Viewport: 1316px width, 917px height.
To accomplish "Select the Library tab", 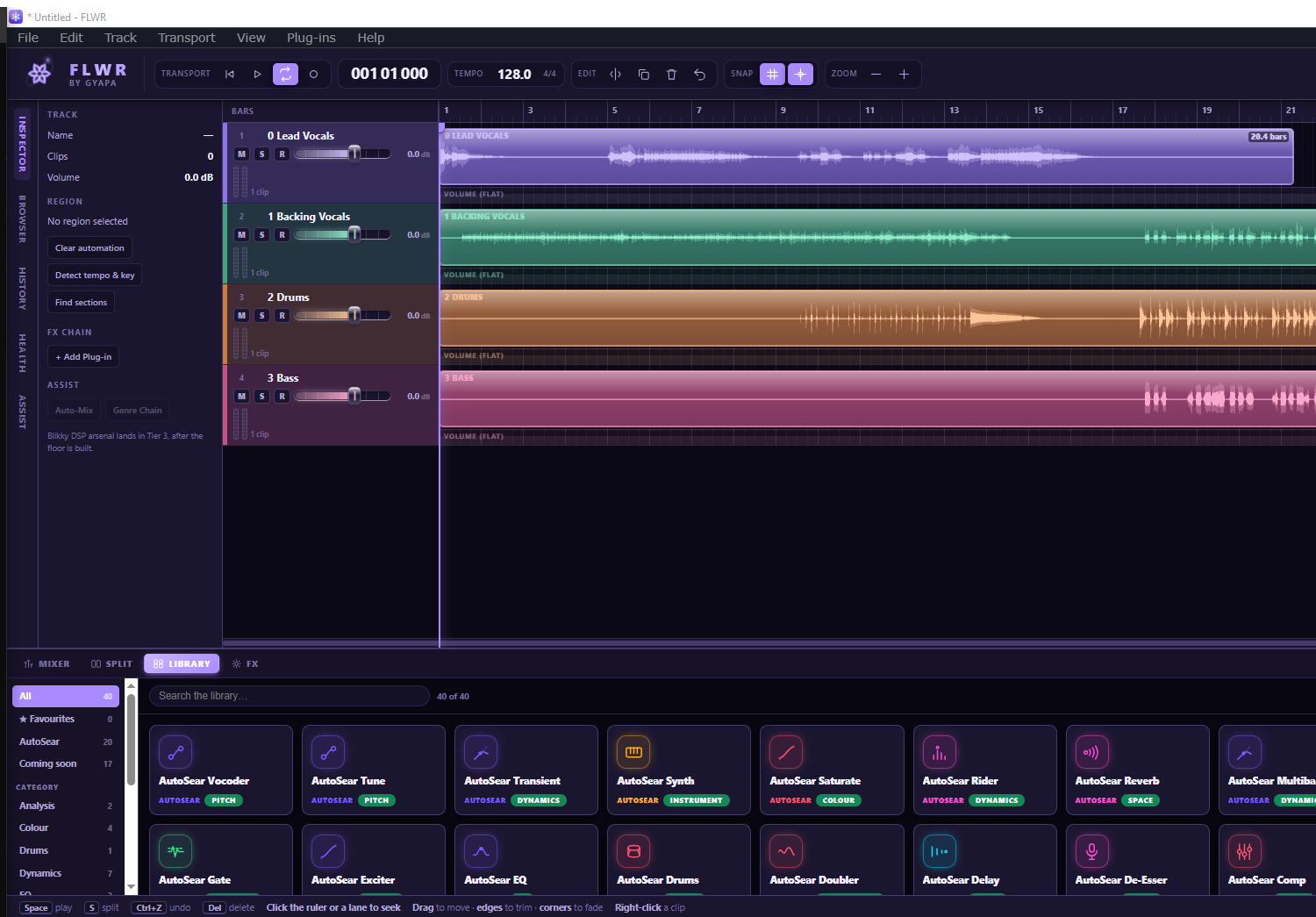I will 182,664.
